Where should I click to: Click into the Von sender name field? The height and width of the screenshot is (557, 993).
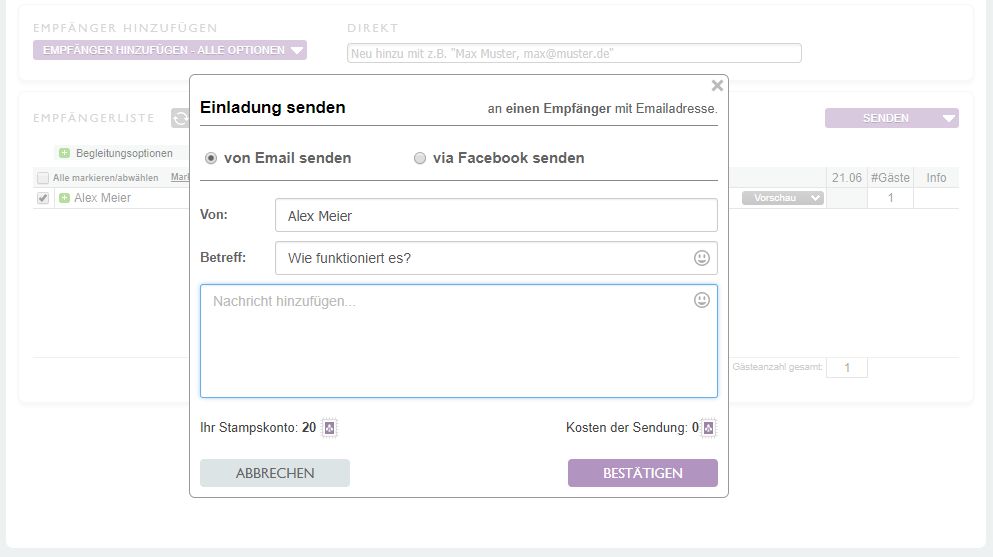click(495, 215)
